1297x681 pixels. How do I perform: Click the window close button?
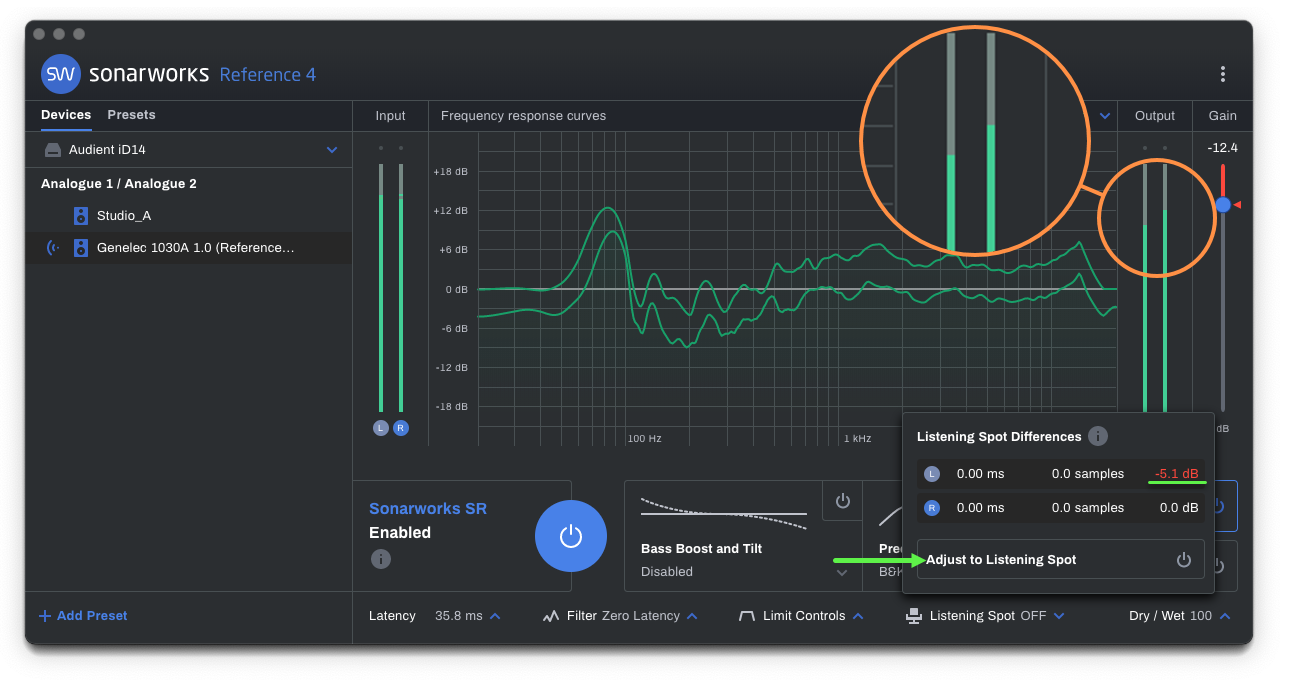[x=39, y=34]
